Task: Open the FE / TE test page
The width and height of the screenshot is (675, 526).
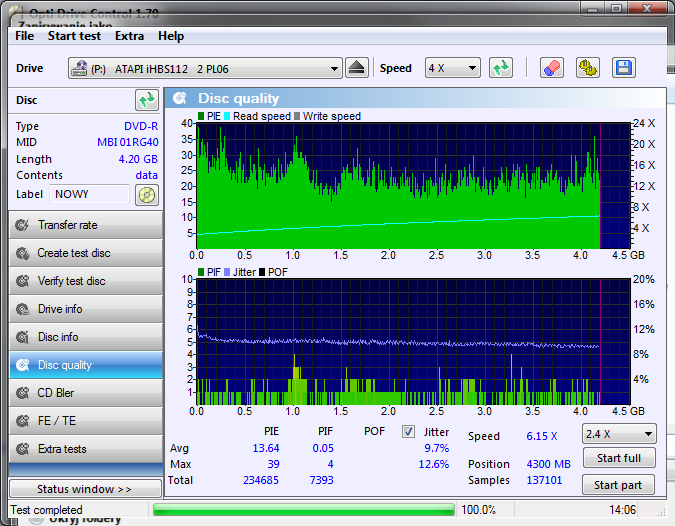Action: coord(86,421)
